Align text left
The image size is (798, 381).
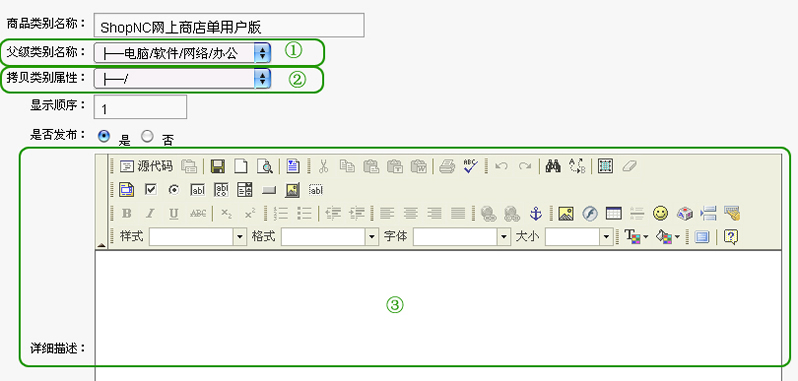tap(387, 214)
